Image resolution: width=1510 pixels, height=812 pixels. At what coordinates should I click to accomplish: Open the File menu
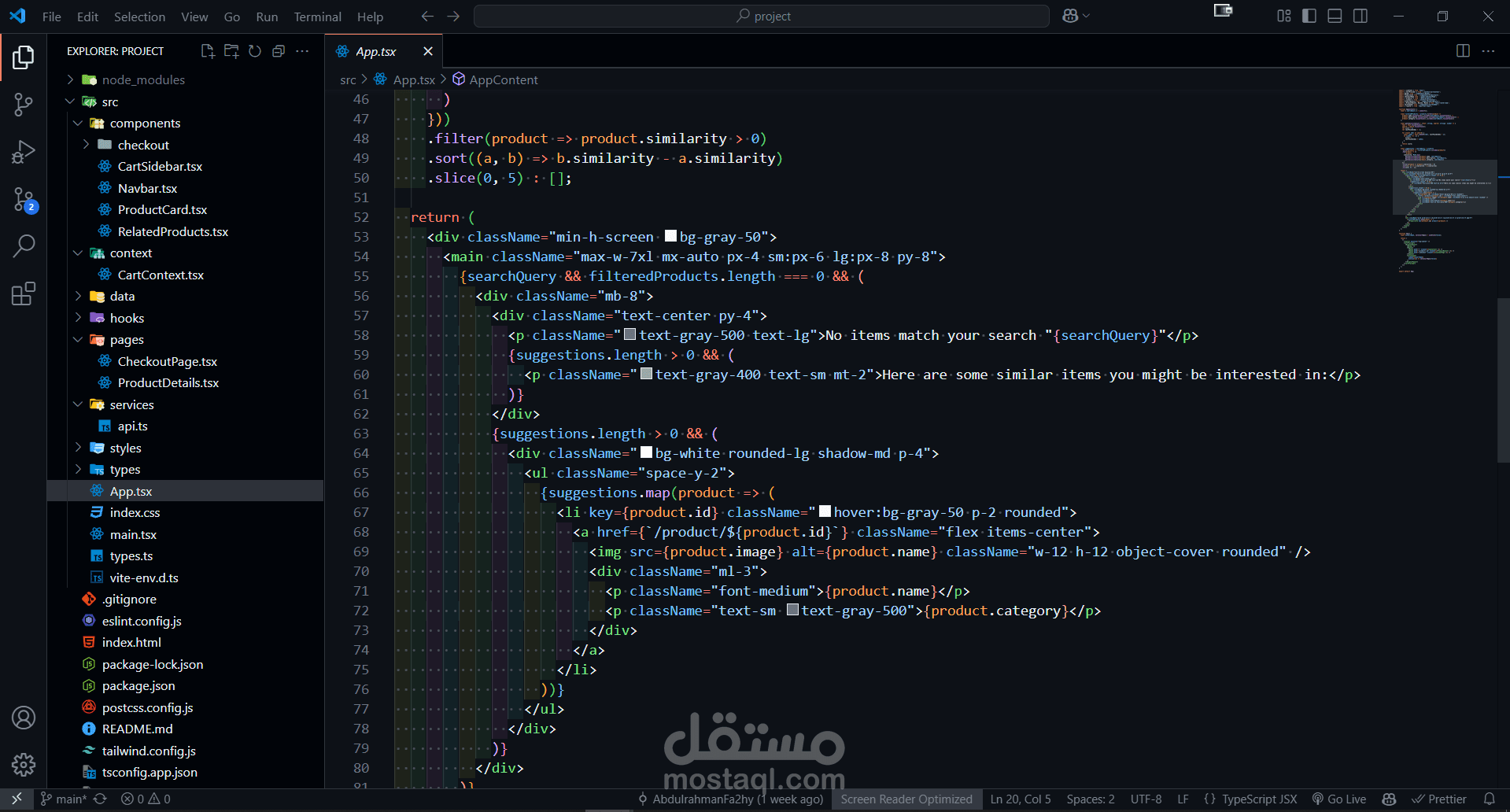tap(52, 17)
